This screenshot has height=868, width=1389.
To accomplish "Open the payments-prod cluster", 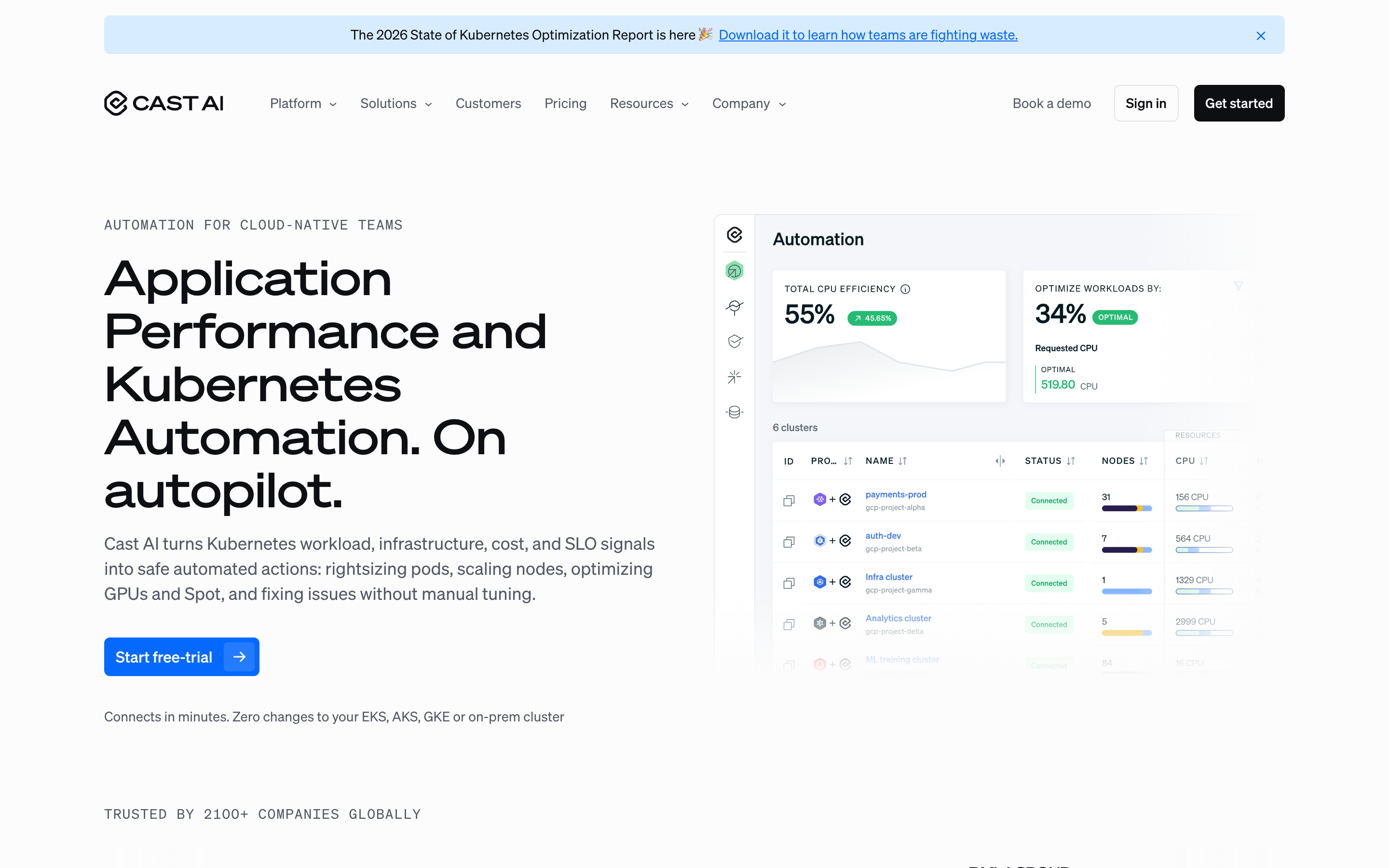I will (896, 494).
